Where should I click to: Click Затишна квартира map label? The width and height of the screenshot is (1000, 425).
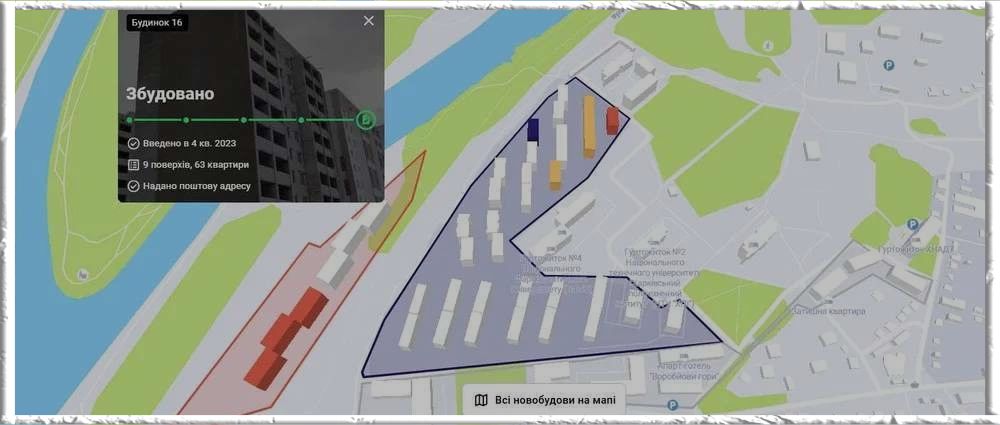pos(827,311)
